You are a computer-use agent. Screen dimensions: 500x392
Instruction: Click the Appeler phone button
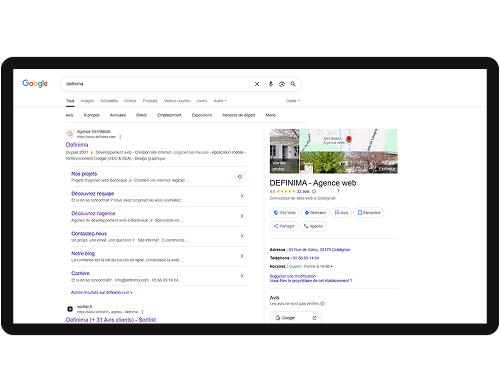313,226
